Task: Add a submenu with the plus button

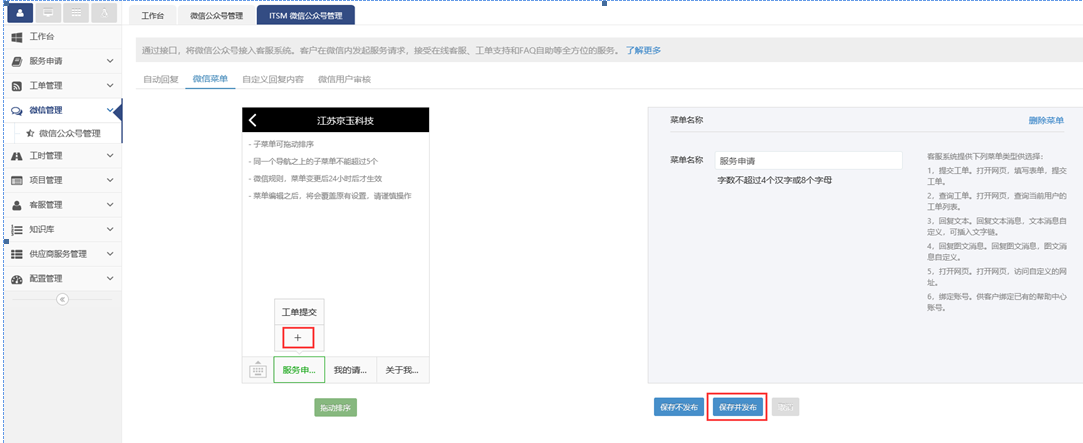Action: pyautogui.click(x=297, y=338)
